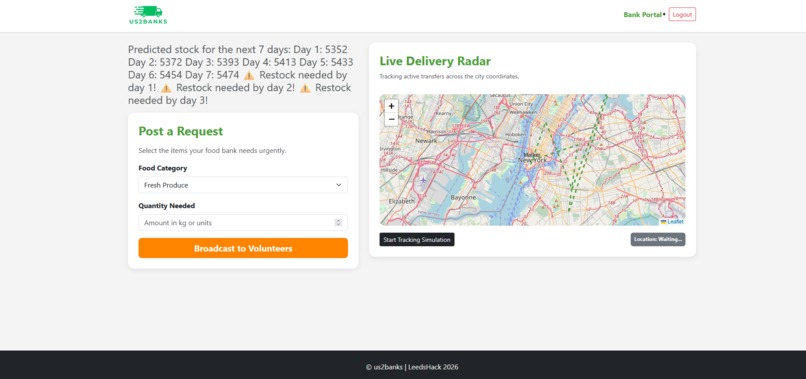Click the Elizabeth label on the map
The width and height of the screenshot is (806, 379).
click(x=401, y=201)
